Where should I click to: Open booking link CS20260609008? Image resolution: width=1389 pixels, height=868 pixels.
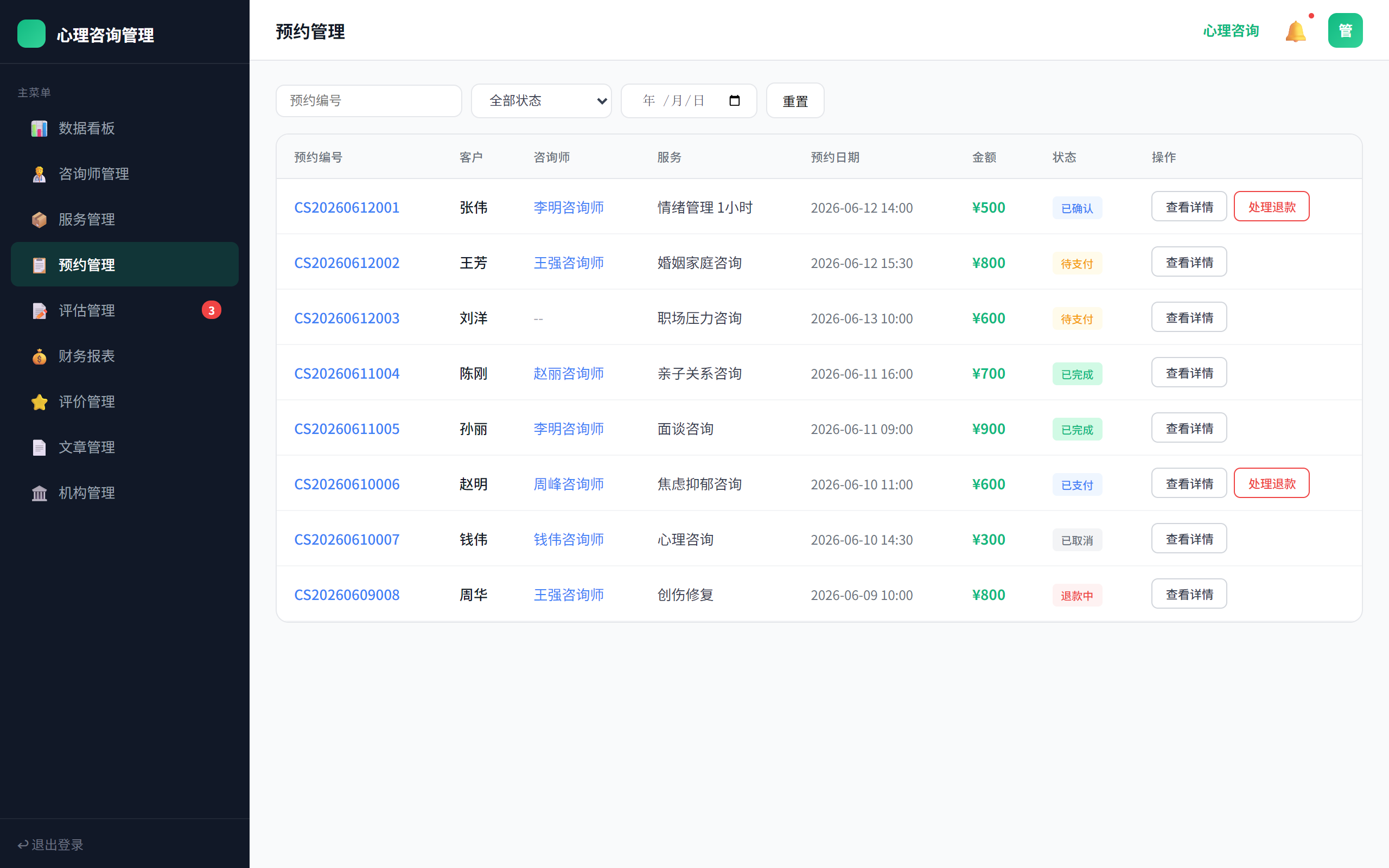[347, 595]
